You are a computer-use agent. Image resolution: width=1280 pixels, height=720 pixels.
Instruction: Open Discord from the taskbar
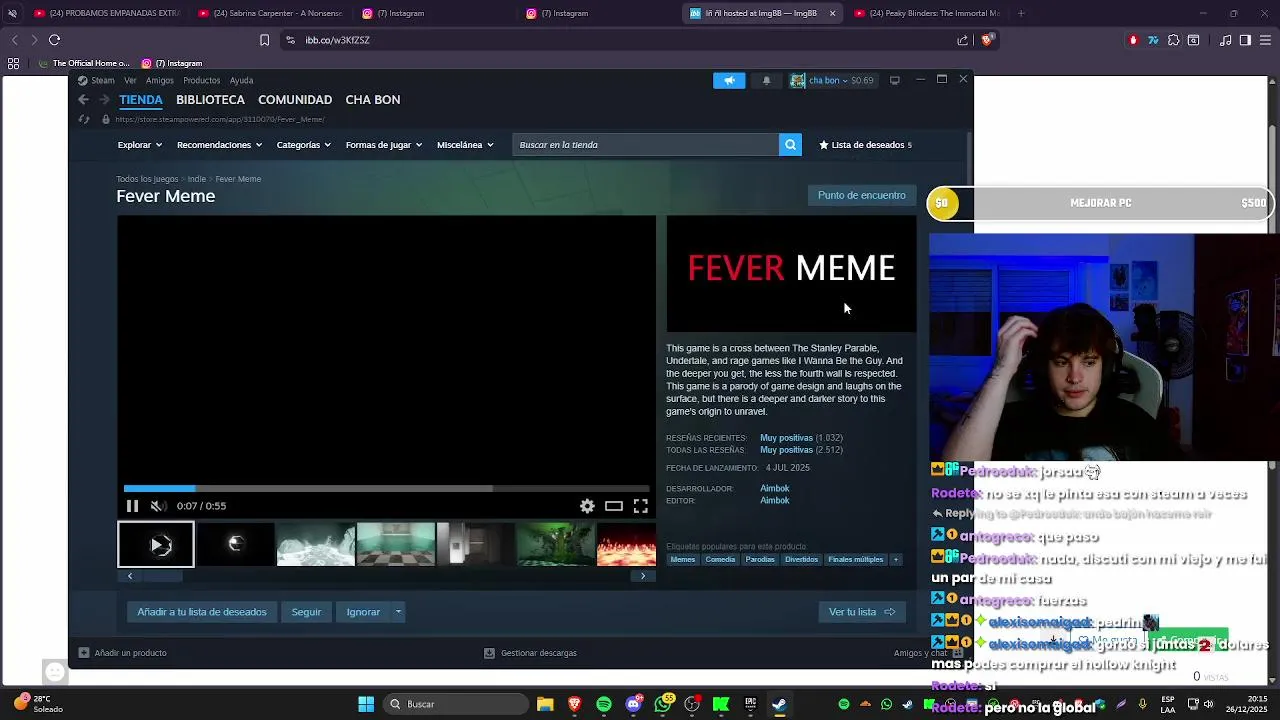(x=633, y=704)
